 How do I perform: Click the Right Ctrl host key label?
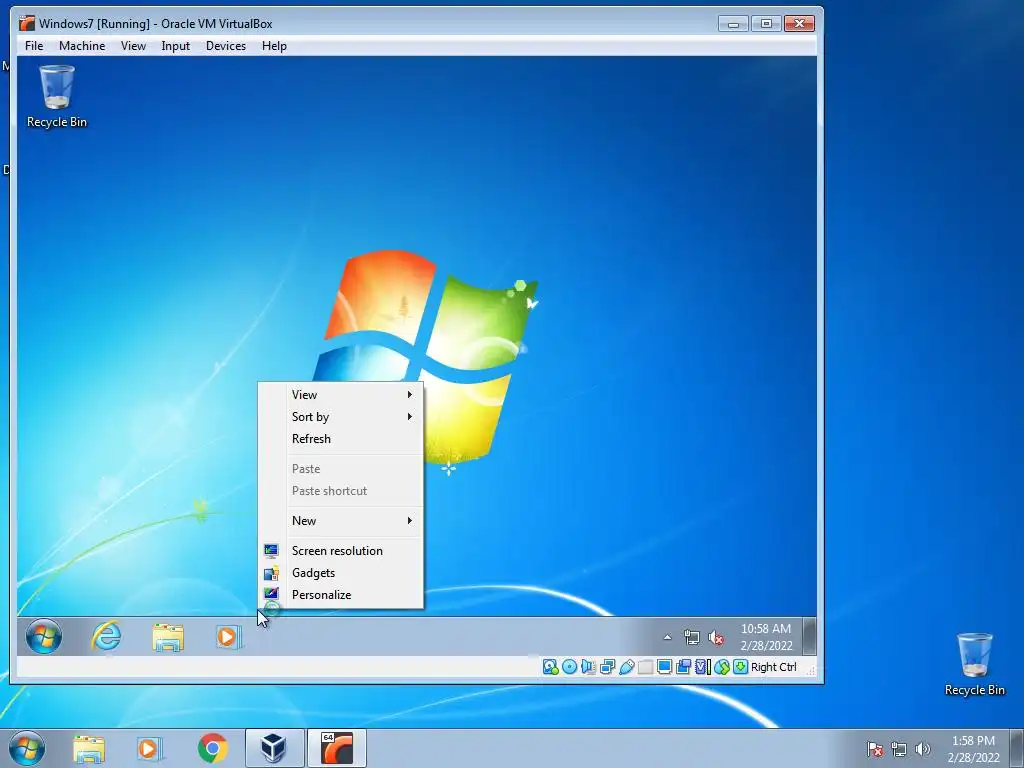tap(774, 667)
